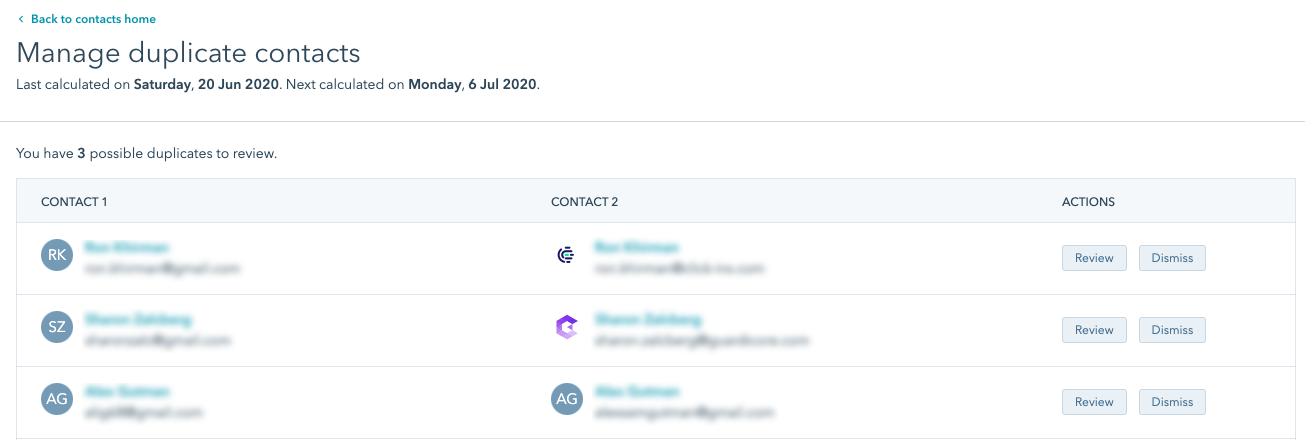Review the first duplicate pair
Image resolution: width=1305 pixels, height=440 pixels.
(1094, 258)
